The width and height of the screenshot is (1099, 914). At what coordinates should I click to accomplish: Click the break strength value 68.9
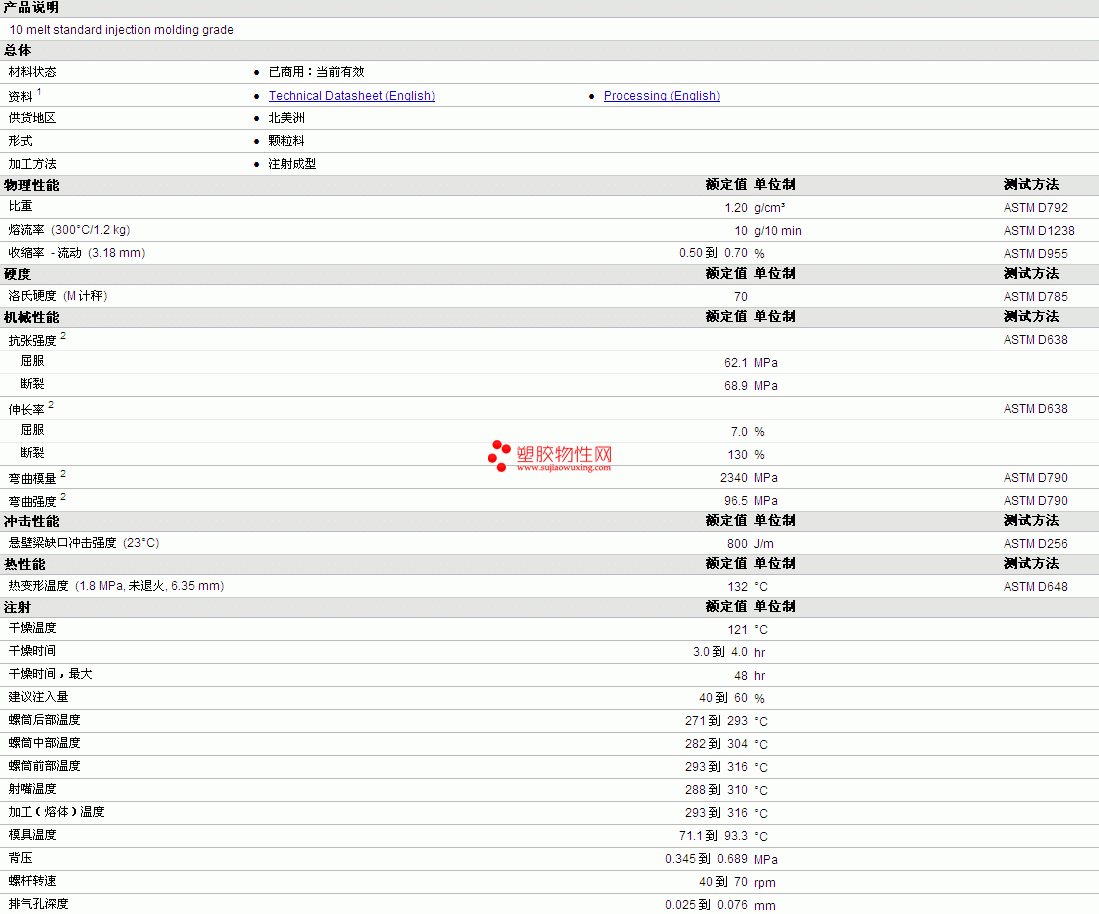[736, 386]
